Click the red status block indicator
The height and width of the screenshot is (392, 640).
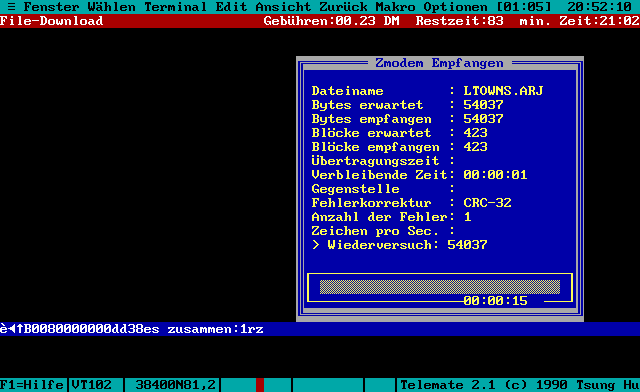click(x=260, y=385)
